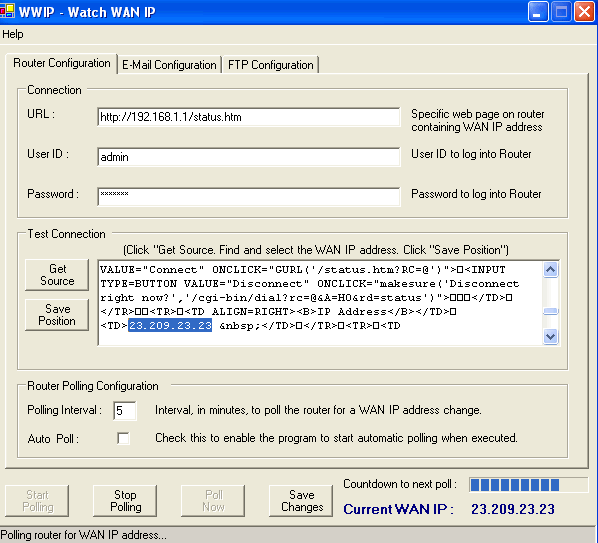Focus the Password input field
598x543 pixels.
(249, 197)
